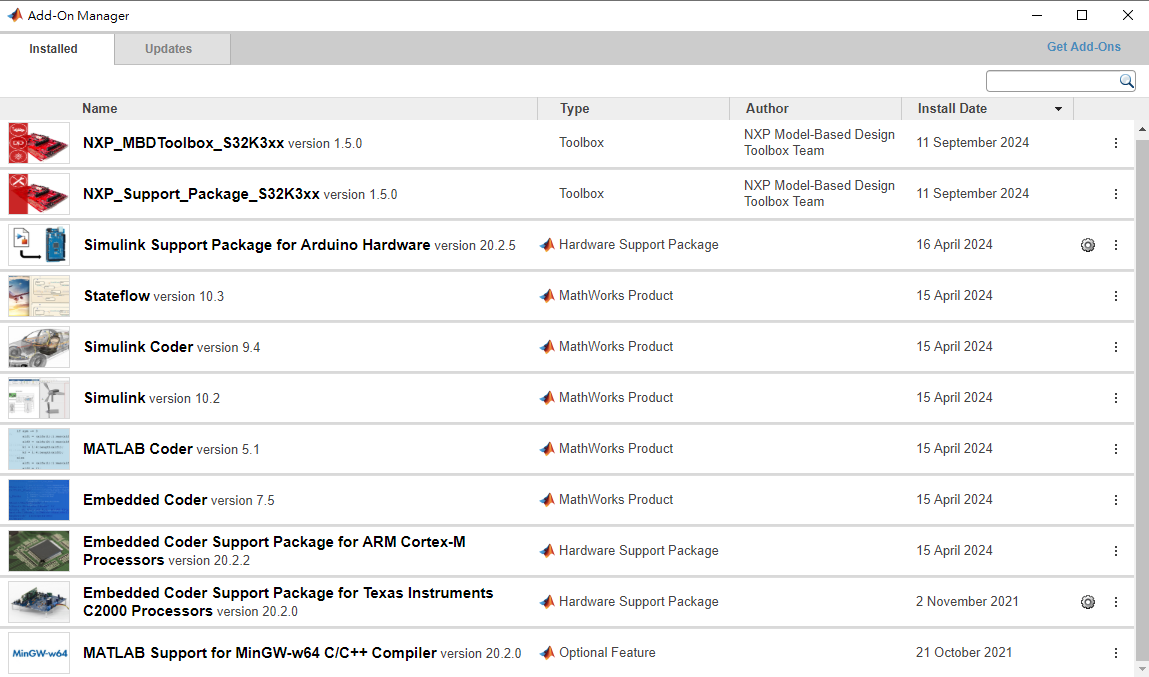Open three-dot menu for Simulink row

pos(1116,398)
